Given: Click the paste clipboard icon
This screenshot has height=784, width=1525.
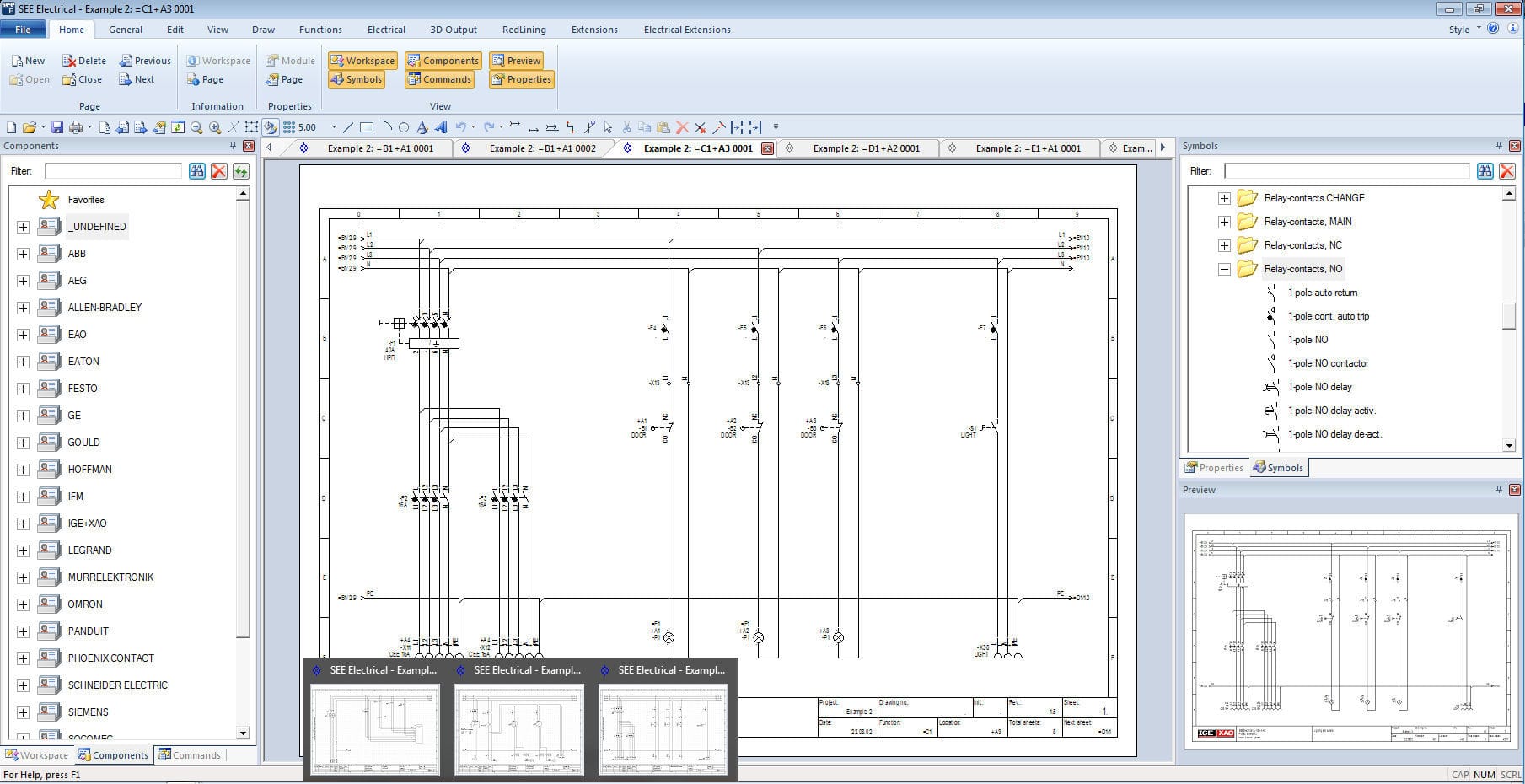Looking at the screenshot, I should click(663, 127).
